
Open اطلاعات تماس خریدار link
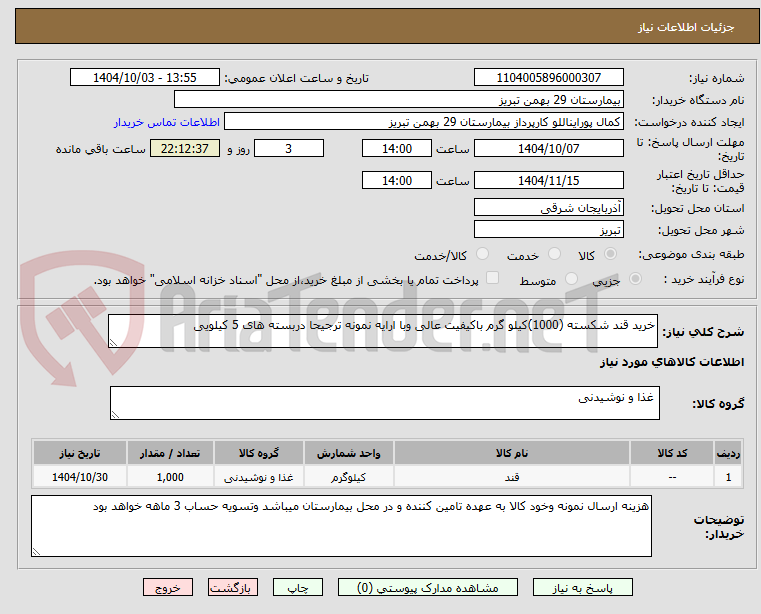[x=167, y=122]
